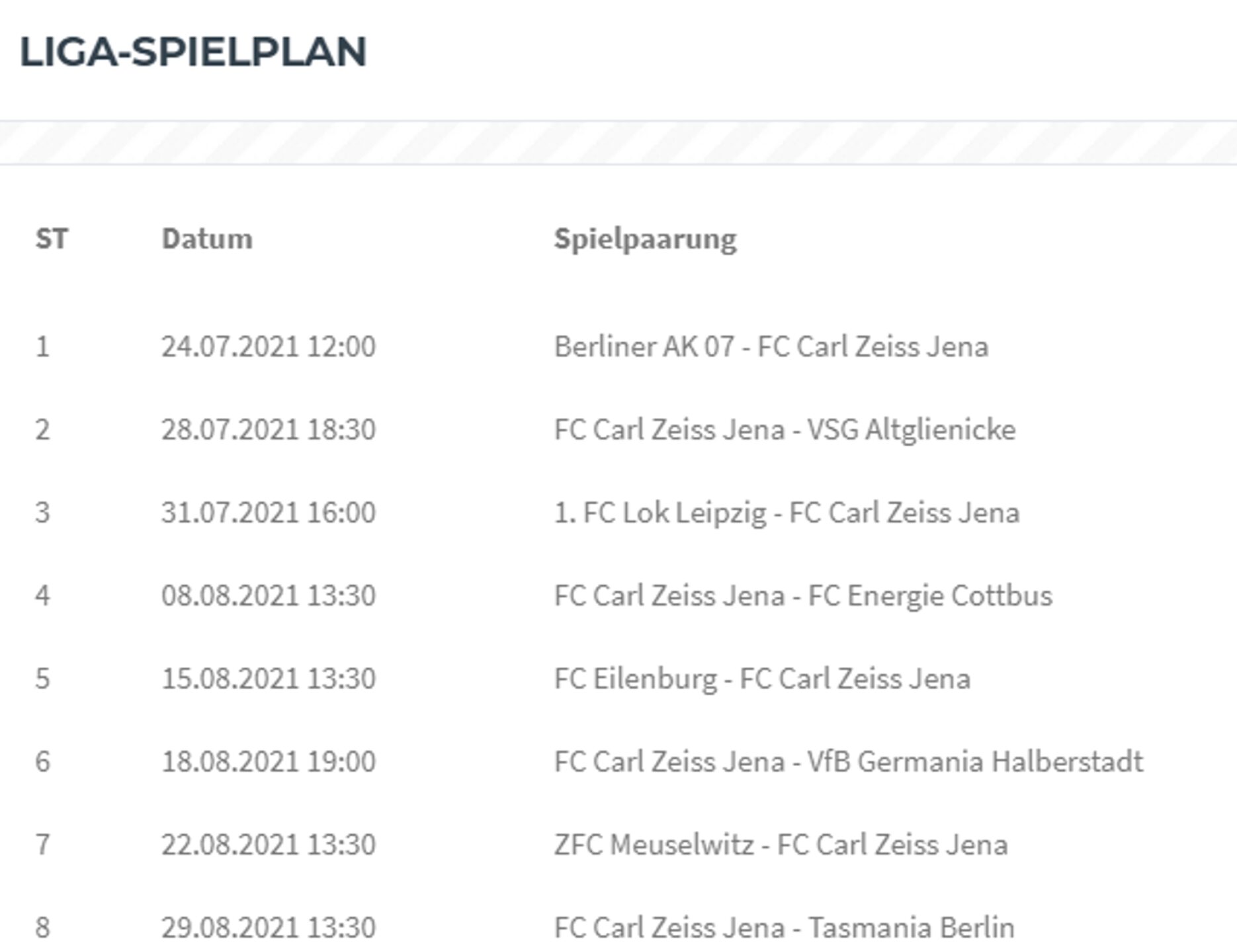Click the date 28.07.2021 18:30
The width and height of the screenshot is (1237, 952).
click(268, 429)
